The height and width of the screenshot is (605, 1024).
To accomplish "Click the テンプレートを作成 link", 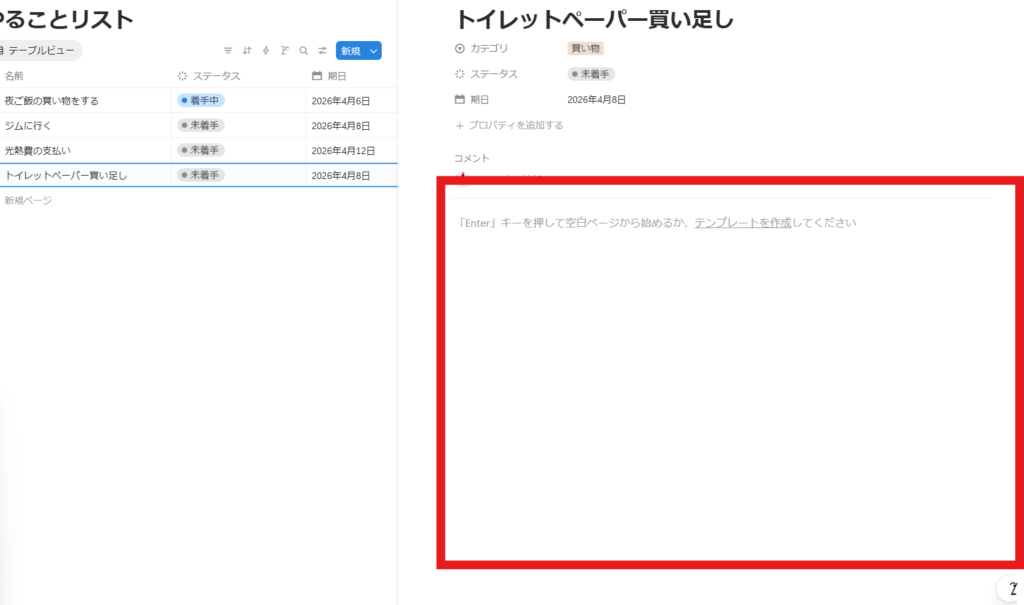I will tap(742, 223).
